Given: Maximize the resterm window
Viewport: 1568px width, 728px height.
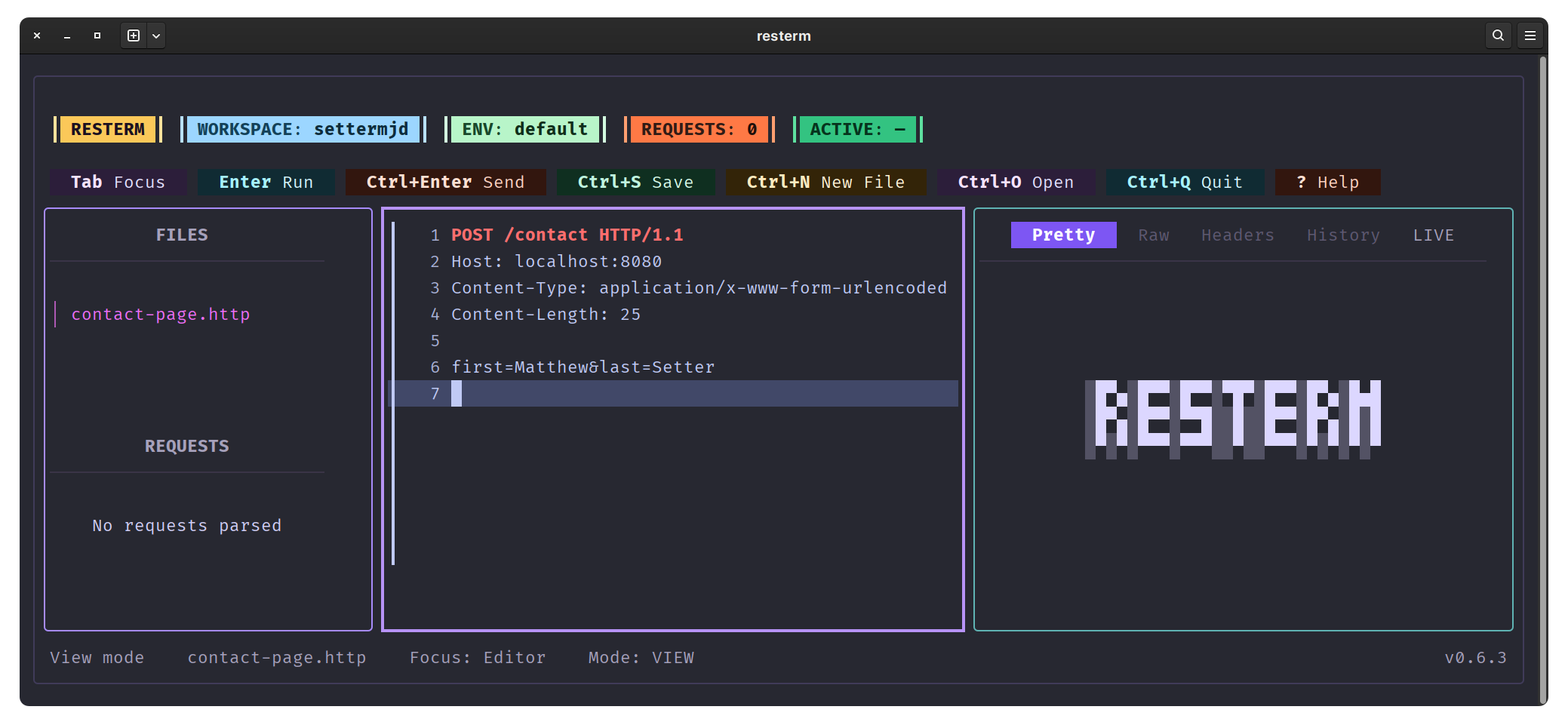Looking at the screenshot, I should [x=97, y=35].
